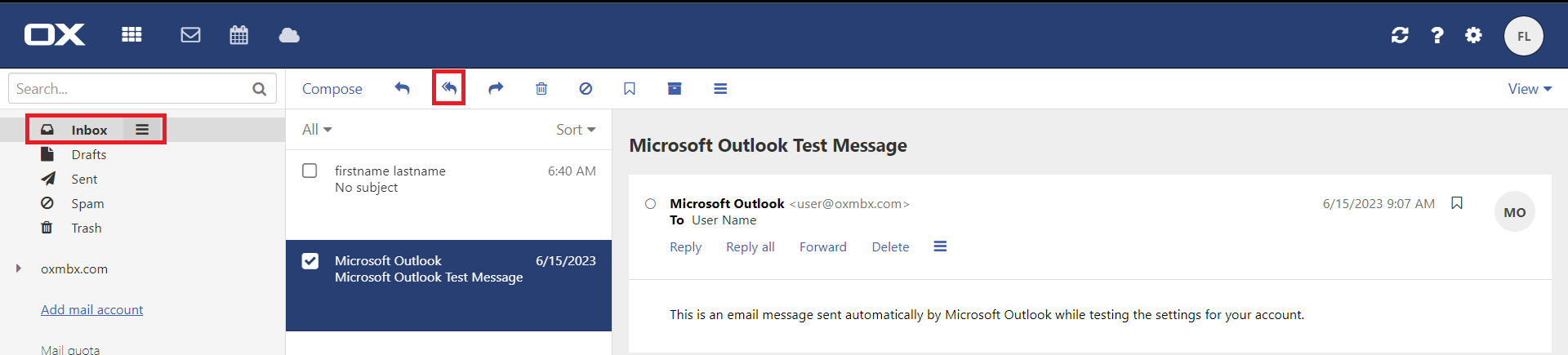The height and width of the screenshot is (355, 1568).
Task: Check the firstname lastname email checkbox
Action: point(310,171)
